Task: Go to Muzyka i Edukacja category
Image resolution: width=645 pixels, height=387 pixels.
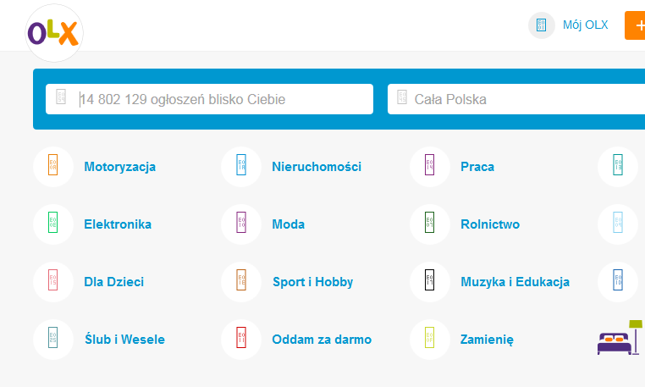Action: point(515,282)
